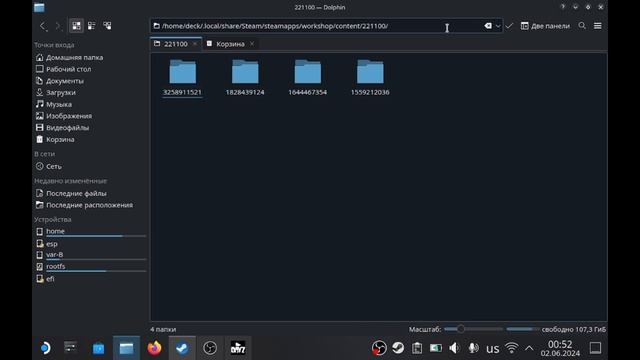Image resolution: width=640 pixels, height=360 pixels.
Task: Click the Dolphin file manager taskbar entry
Action: pos(127,348)
